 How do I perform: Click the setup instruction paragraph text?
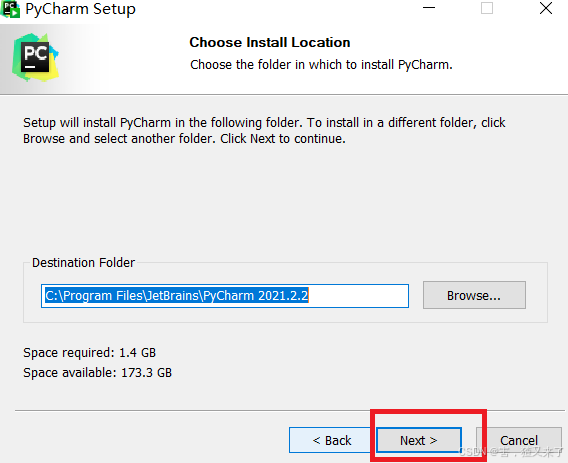point(264,131)
